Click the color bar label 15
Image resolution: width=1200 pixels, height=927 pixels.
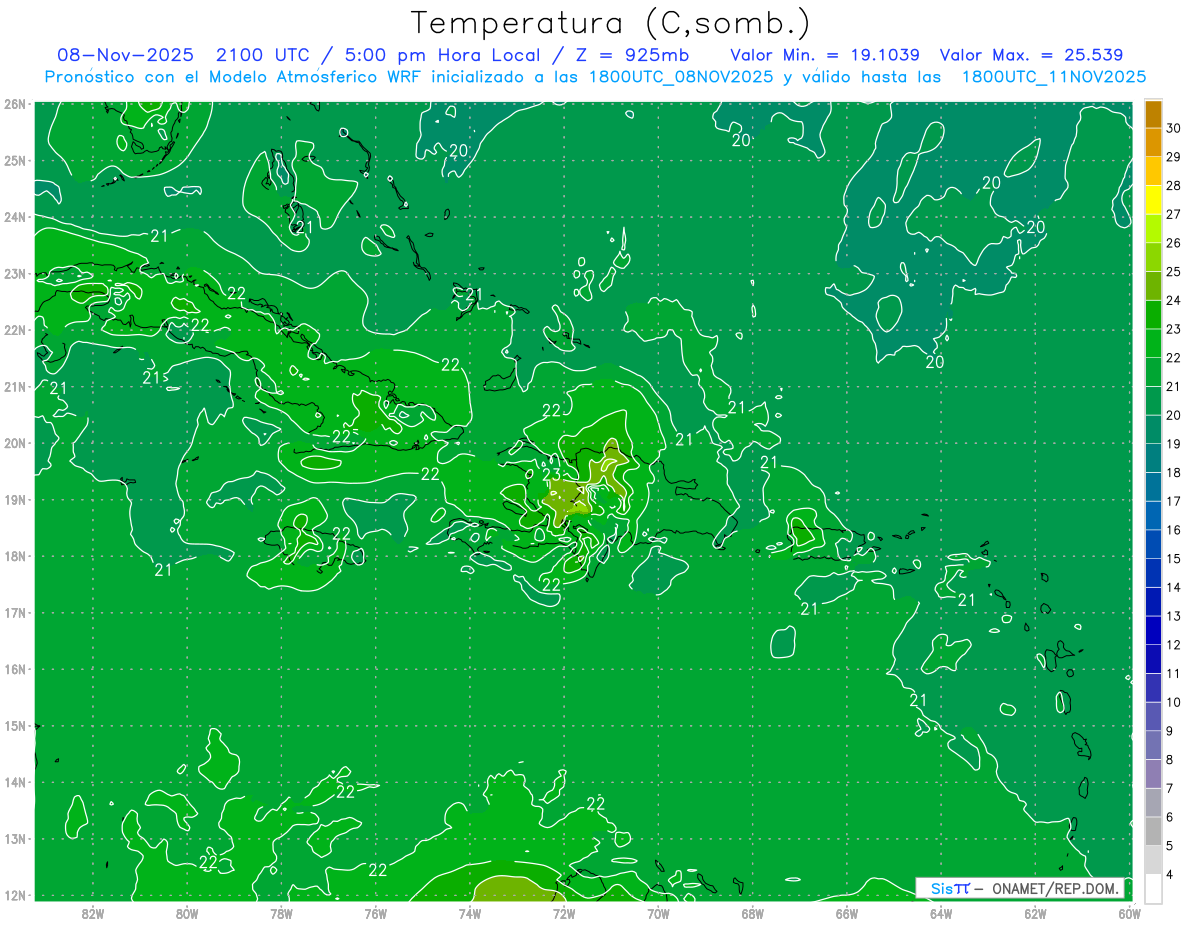click(x=1174, y=558)
